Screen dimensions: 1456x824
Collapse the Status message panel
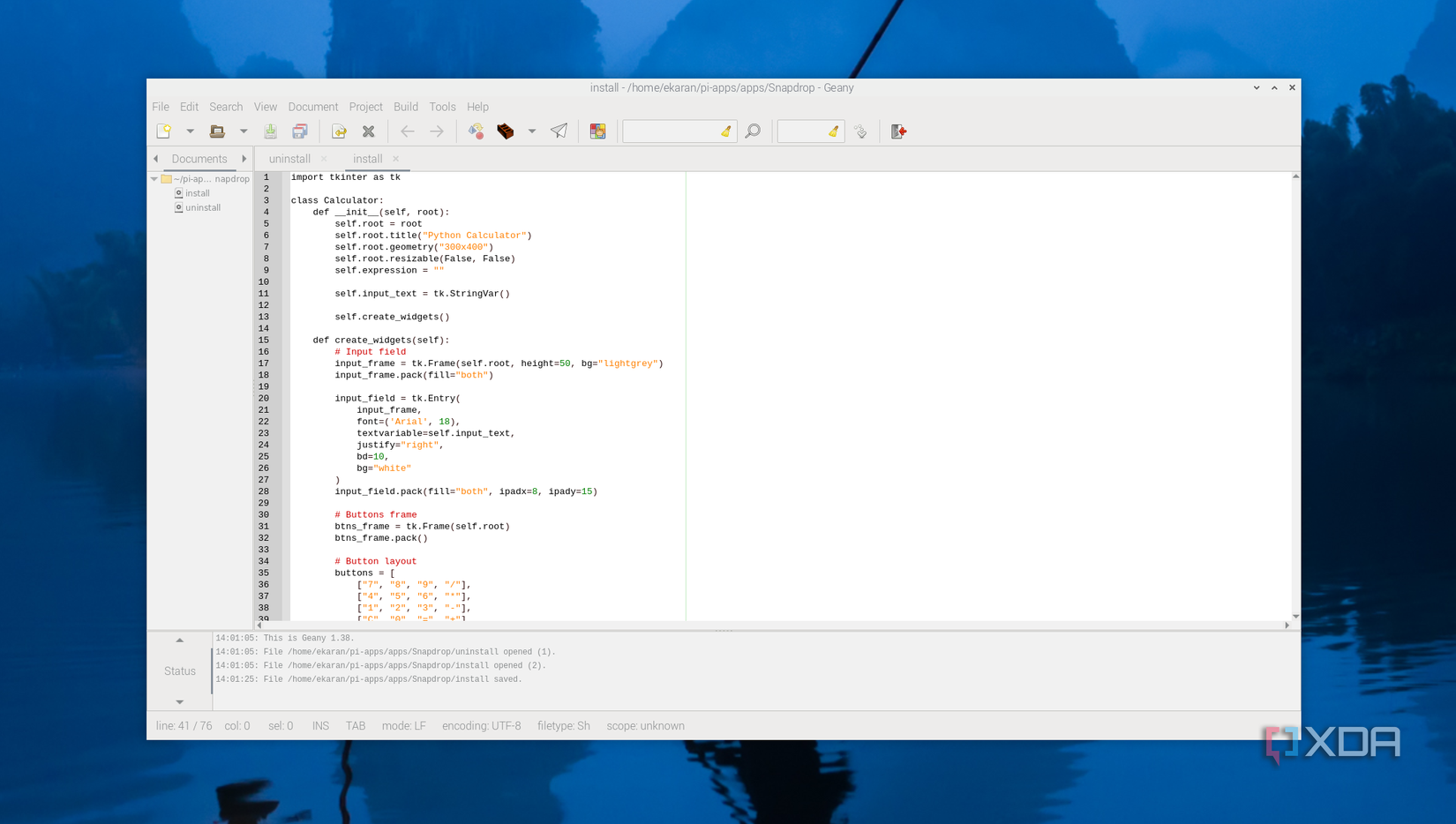[179, 640]
